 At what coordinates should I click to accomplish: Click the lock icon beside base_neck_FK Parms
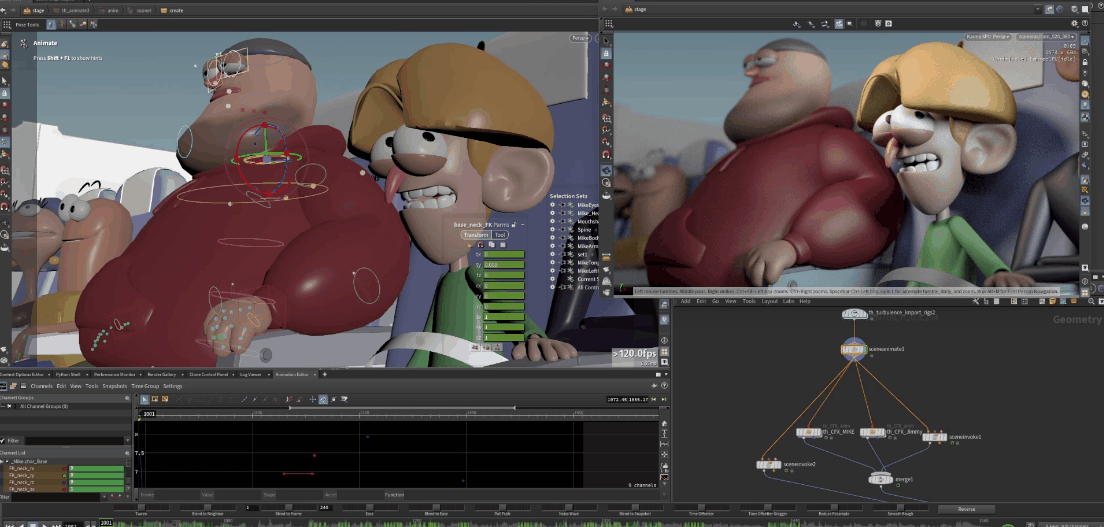[515, 225]
